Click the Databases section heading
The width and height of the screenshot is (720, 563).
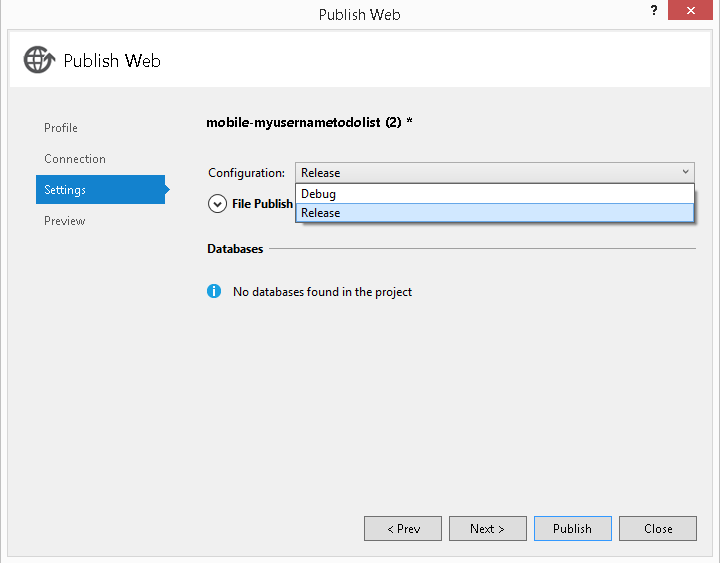[235, 248]
